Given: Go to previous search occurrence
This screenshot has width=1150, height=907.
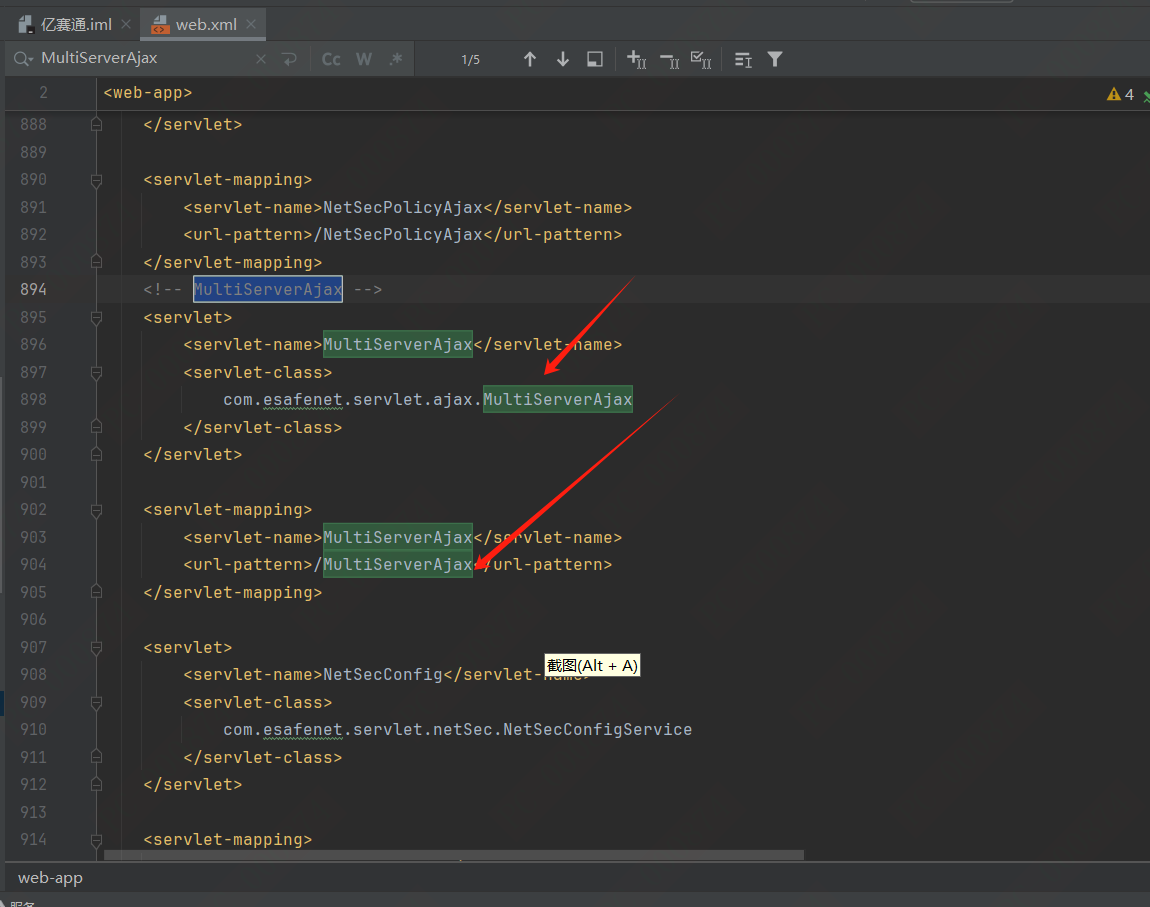Looking at the screenshot, I should pos(530,59).
